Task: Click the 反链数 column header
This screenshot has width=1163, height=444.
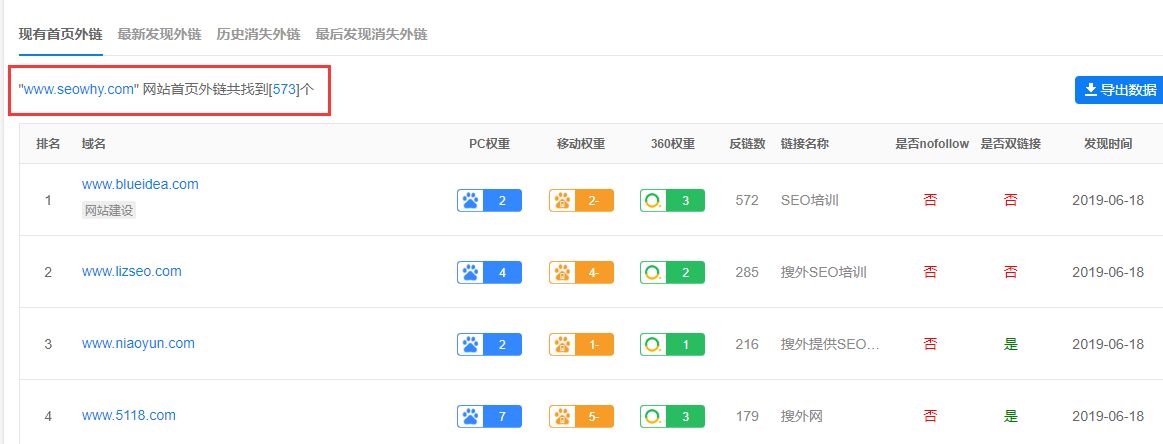Action: pyautogui.click(x=747, y=144)
